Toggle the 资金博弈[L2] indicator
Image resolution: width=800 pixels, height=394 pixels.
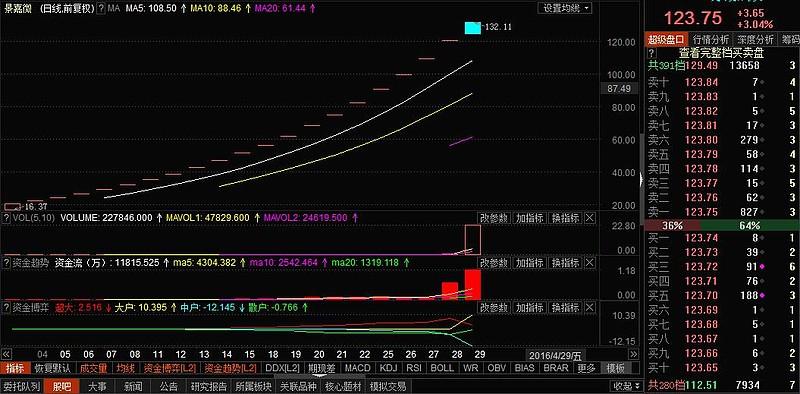[x=169, y=367]
